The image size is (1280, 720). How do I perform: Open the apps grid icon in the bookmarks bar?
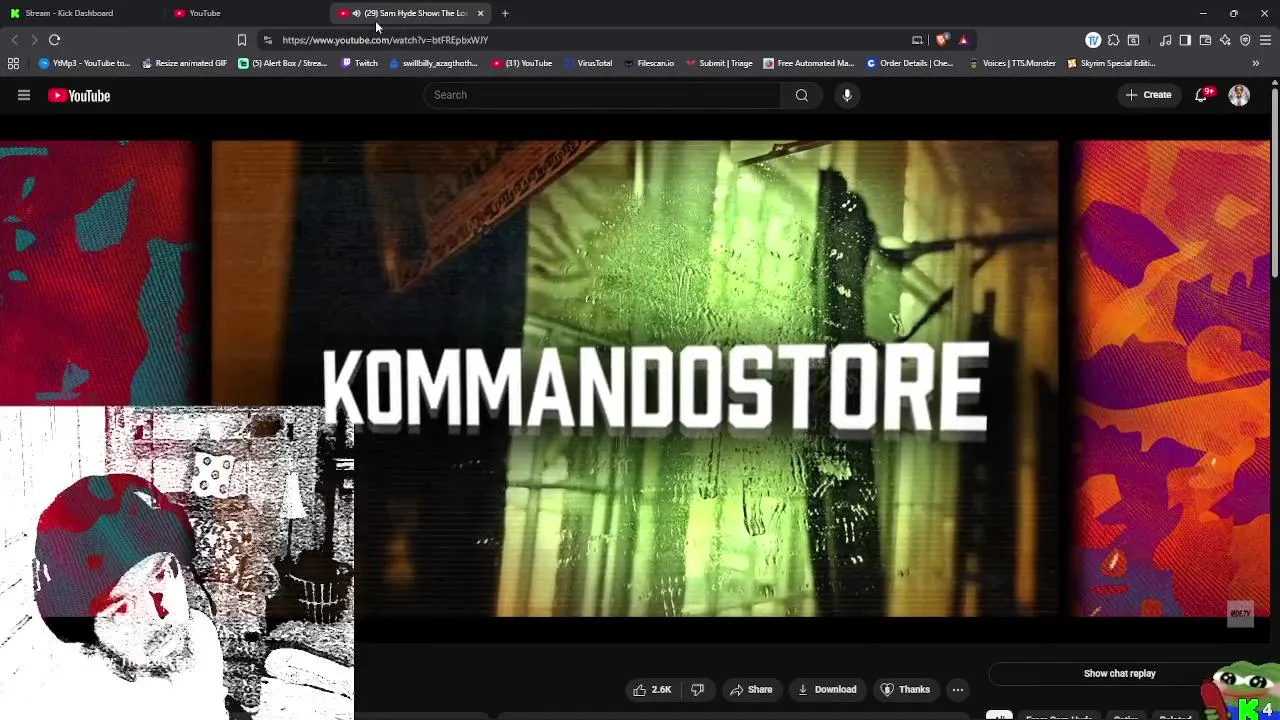13,63
